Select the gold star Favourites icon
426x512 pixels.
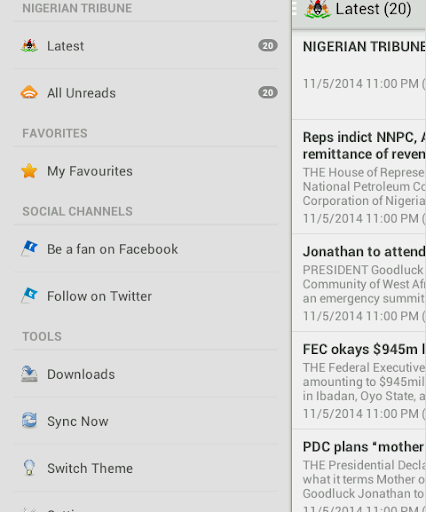[x=29, y=171]
